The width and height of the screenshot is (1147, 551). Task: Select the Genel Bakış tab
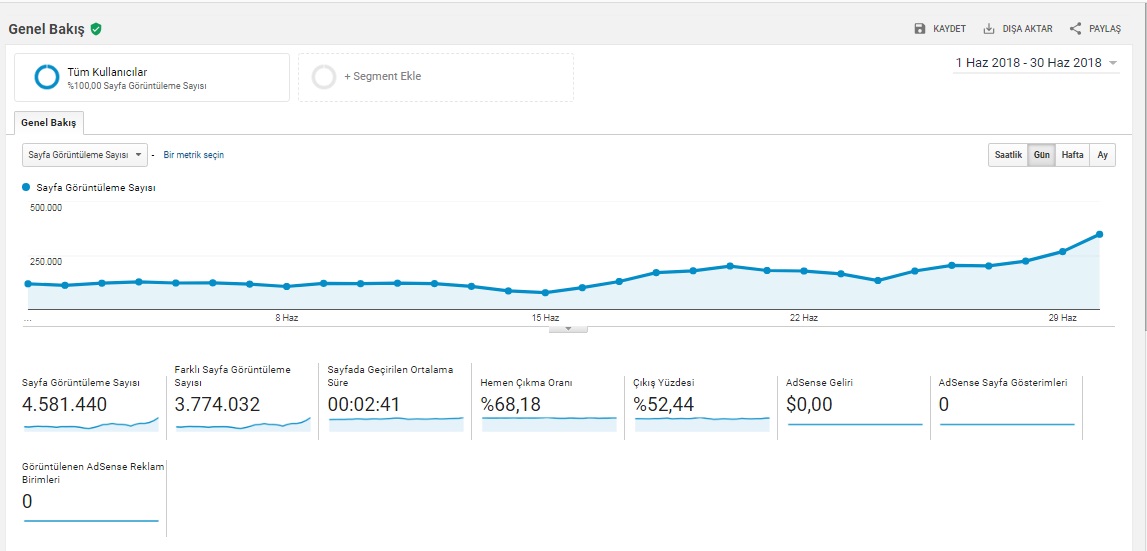(x=49, y=122)
